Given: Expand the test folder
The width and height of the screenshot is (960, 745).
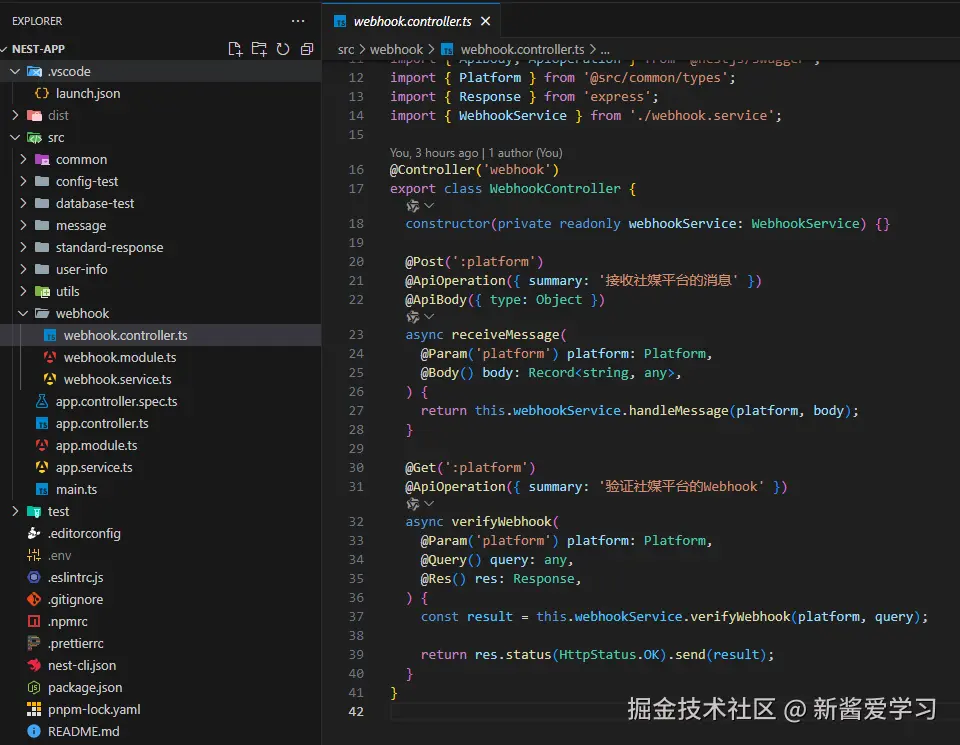Looking at the screenshot, I should point(15,511).
